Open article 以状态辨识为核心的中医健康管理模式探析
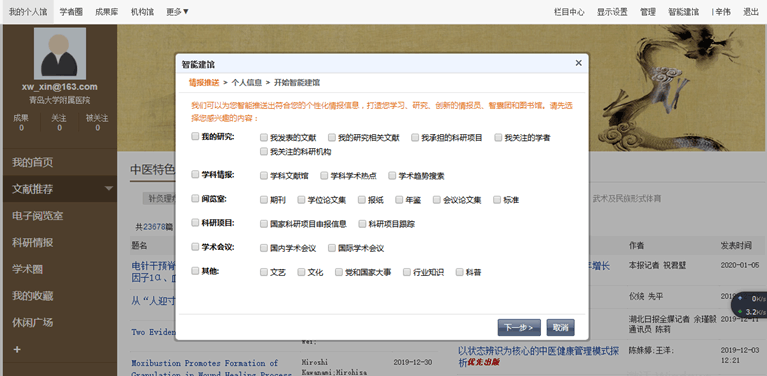Viewport: 767px width, 376px height. coord(539,356)
